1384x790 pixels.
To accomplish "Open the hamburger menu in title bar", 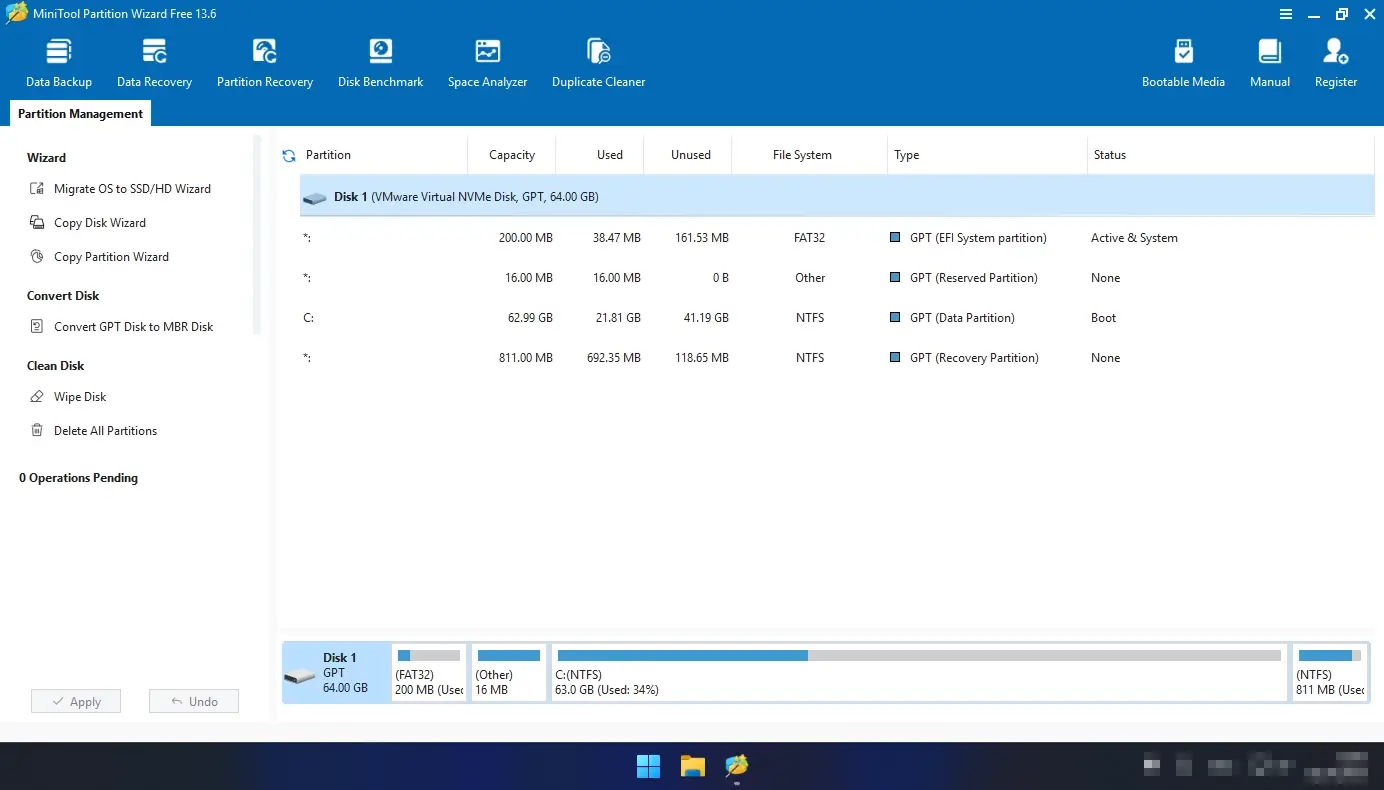I will coord(1286,14).
